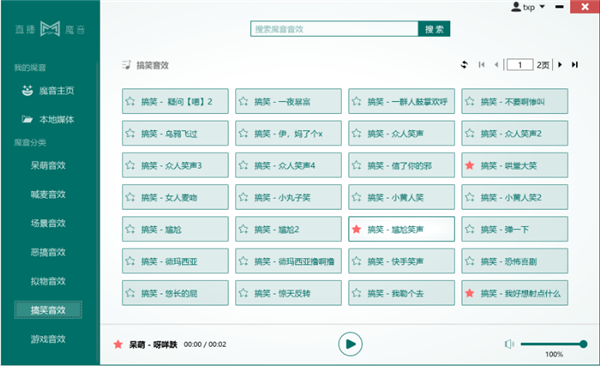Image resolution: width=600 pixels, height=366 pixels.
Task: Play the 德玛西亚 sound button
Action: pos(175,261)
